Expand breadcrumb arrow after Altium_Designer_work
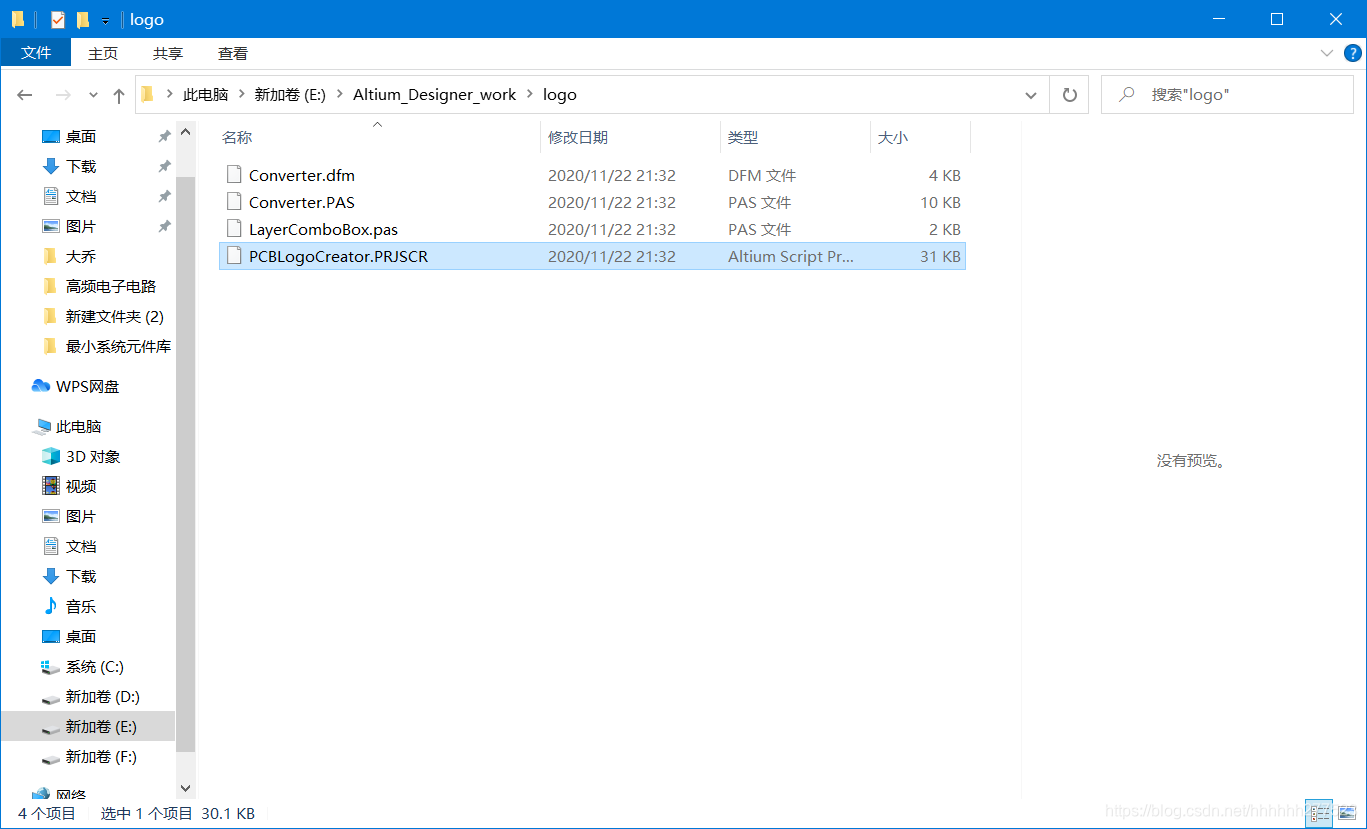Viewport: 1367px width, 829px height. click(530, 95)
